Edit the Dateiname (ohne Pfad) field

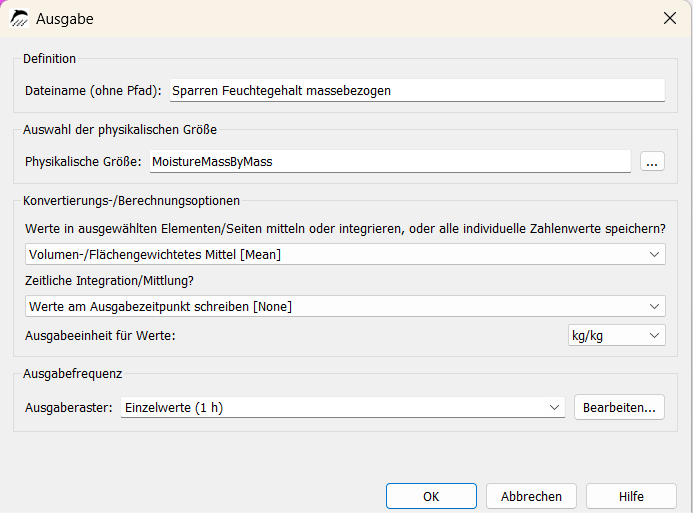tap(417, 91)
